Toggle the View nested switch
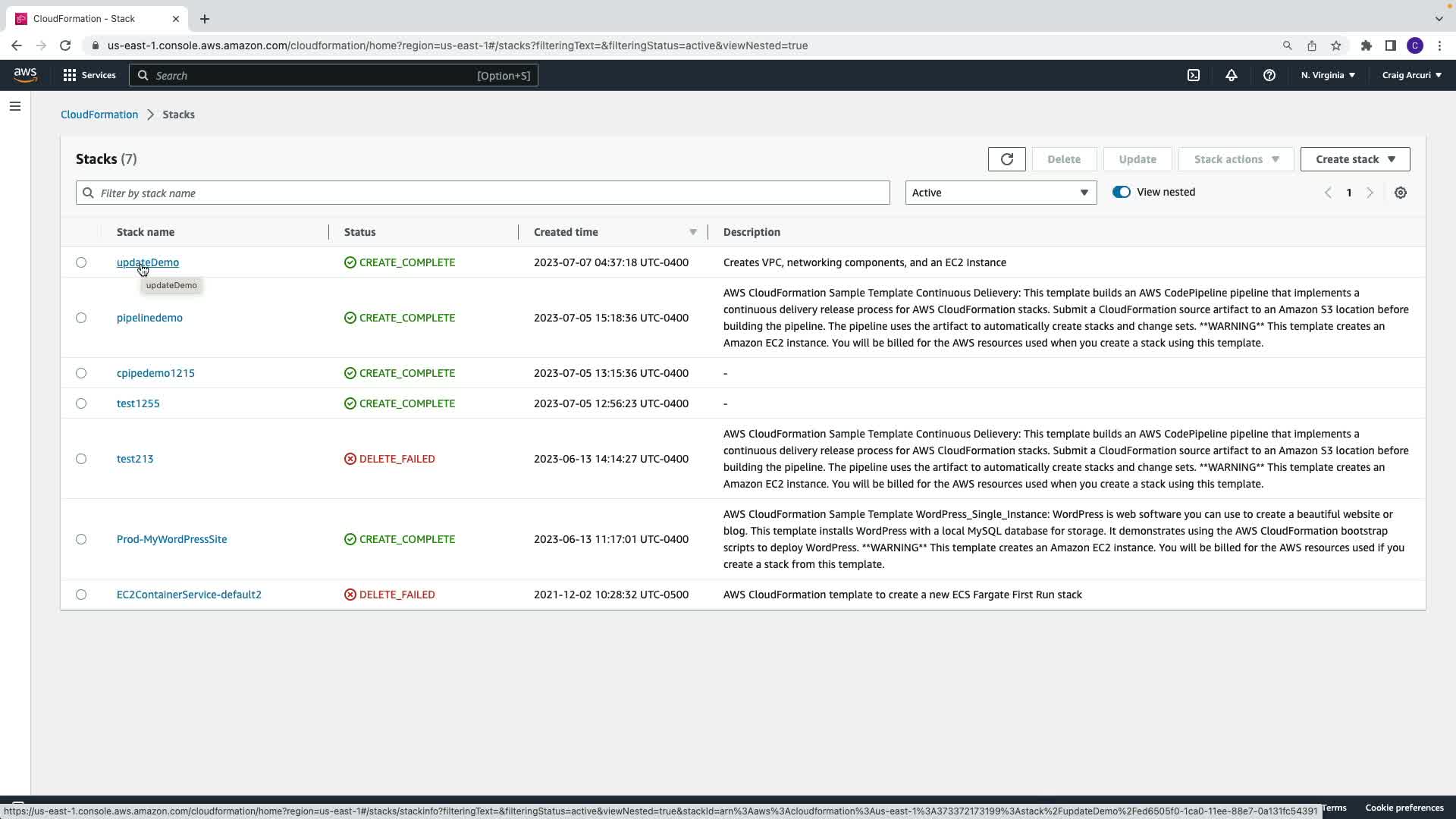The width and height of the screenshot is (1456, 819). 1121,192
